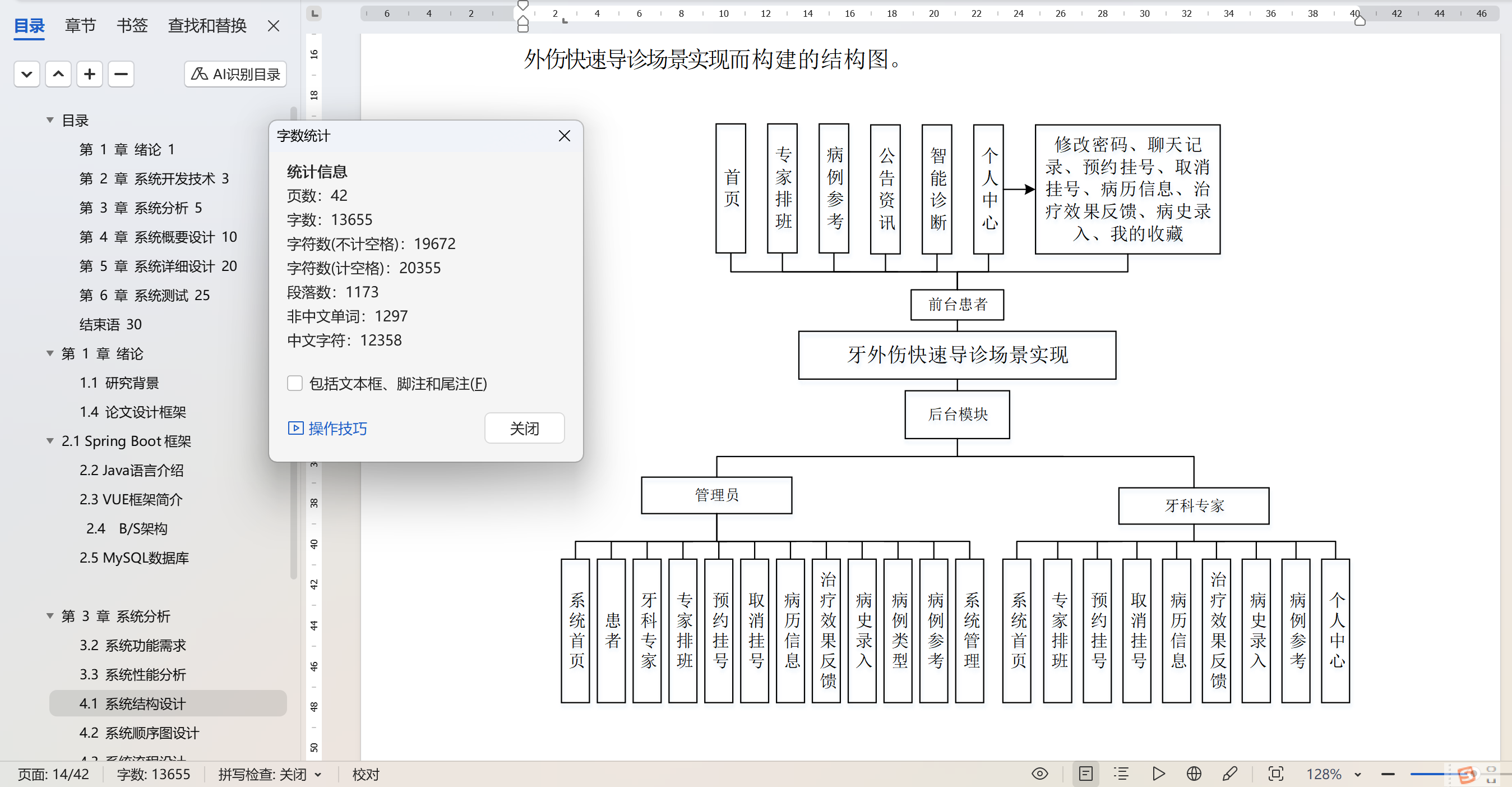The height and width of the screenshot is (787, 1512).
Task: Switch to outline view icon in status bar
Action: pyautogui.click(x=1121, y=774)
